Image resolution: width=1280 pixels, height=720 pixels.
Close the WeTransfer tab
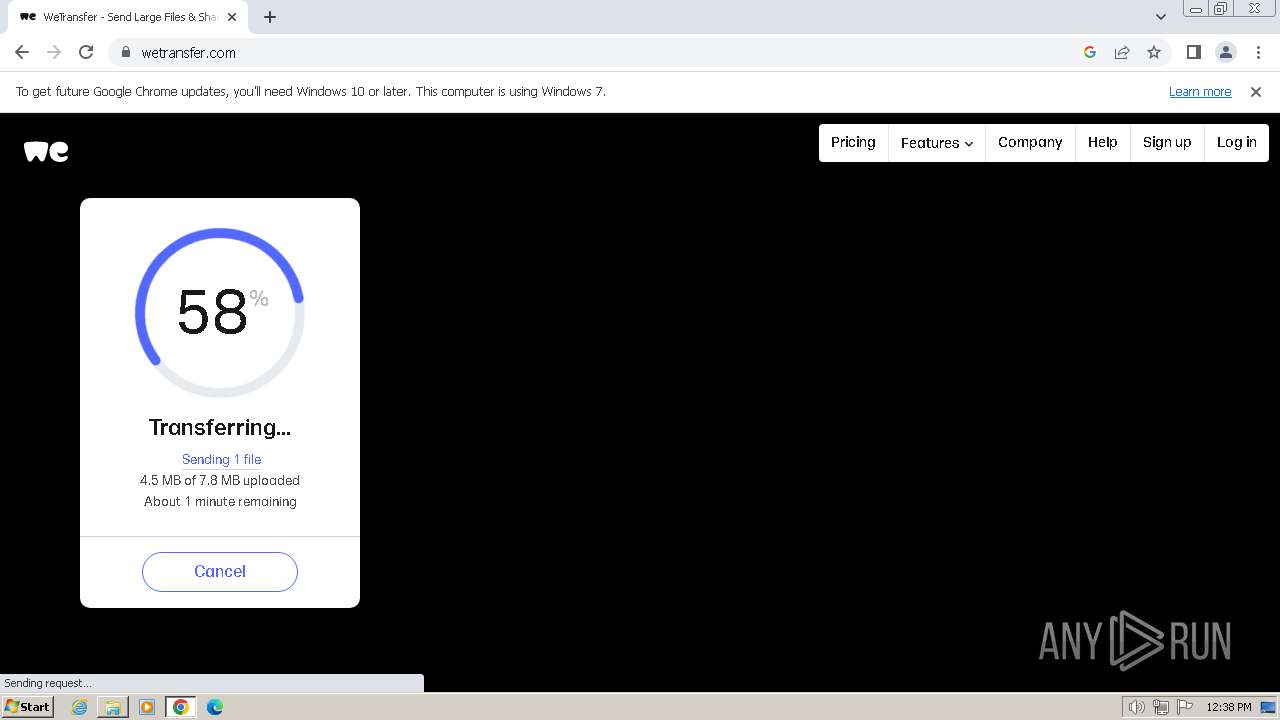[233, 17]
